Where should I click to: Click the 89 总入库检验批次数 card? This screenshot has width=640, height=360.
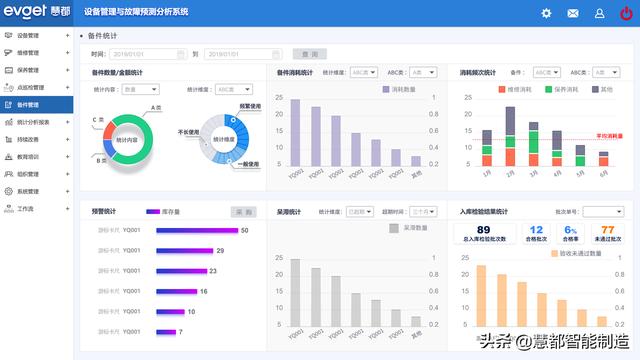484,234
